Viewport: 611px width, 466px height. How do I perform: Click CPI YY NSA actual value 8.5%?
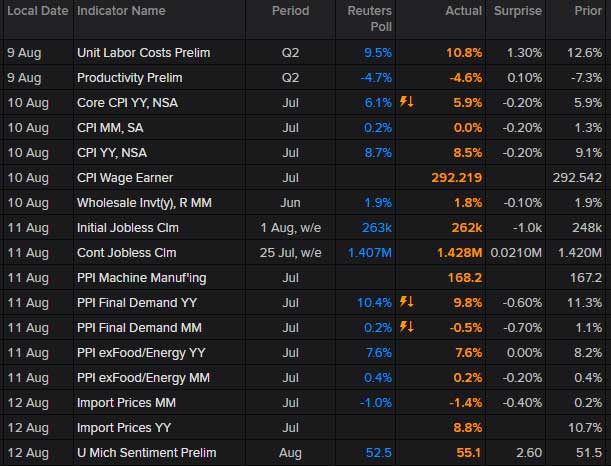tap(468, 153)
